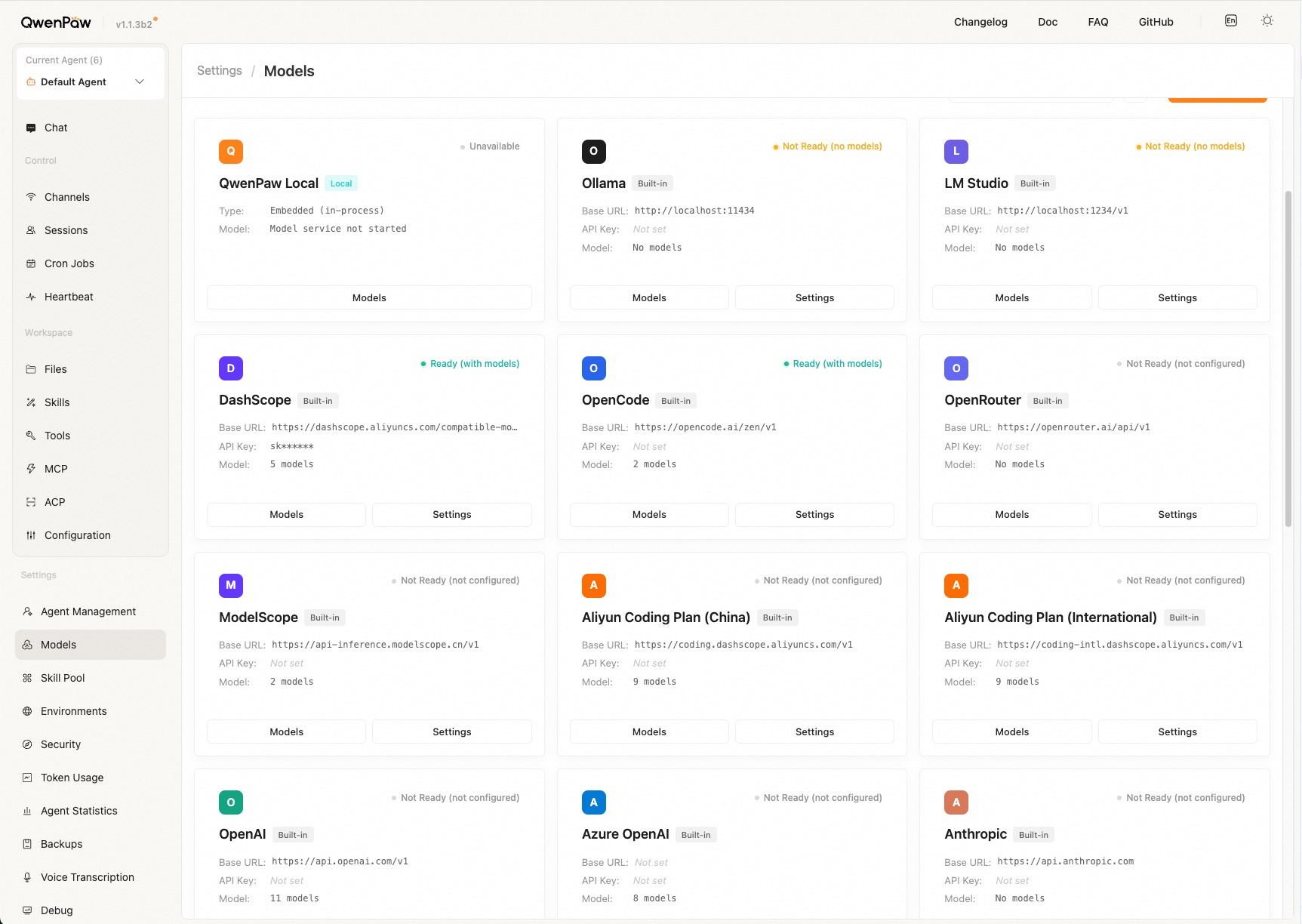Select Models in the settings sidebar
The width and height of the screenshot is (1302, 924).
(x=91, y=645)
